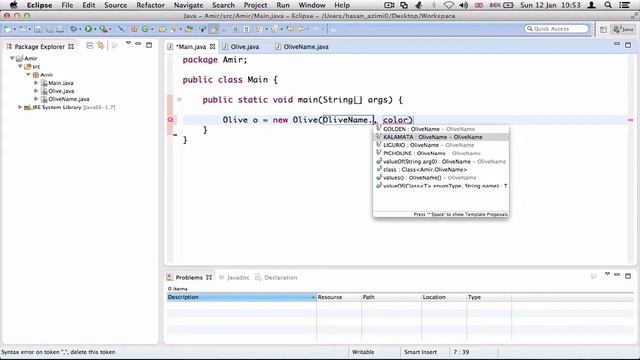Click the New file toolbar icon
This screenshot has width=640, height=360.
[x=8, y=29]
